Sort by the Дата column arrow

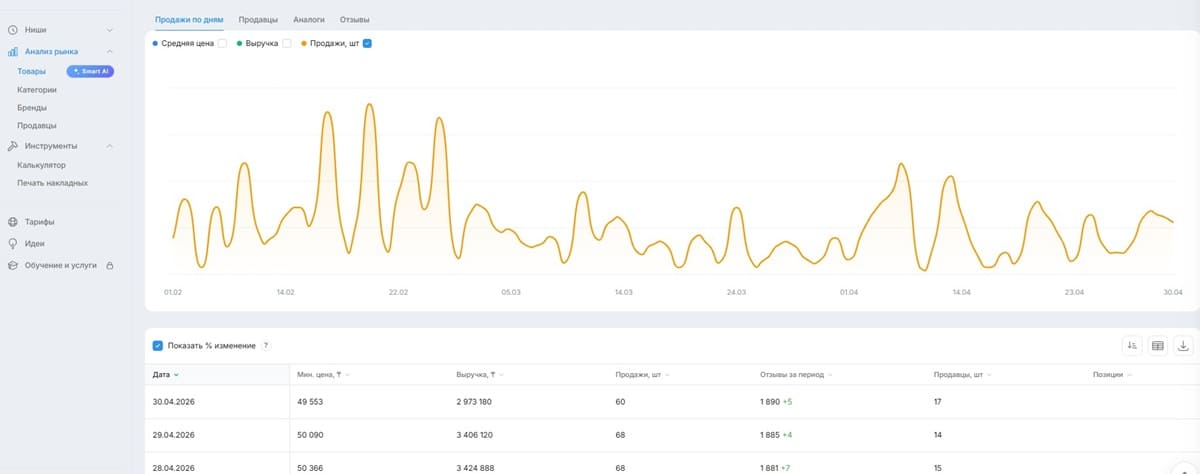pos(177,375)
